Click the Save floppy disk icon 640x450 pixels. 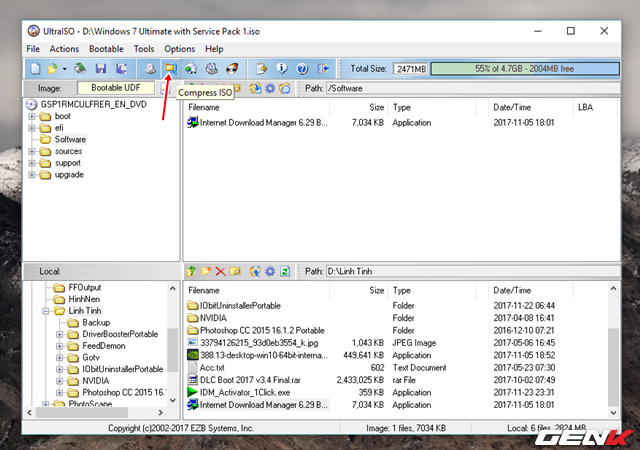point(101,68)
